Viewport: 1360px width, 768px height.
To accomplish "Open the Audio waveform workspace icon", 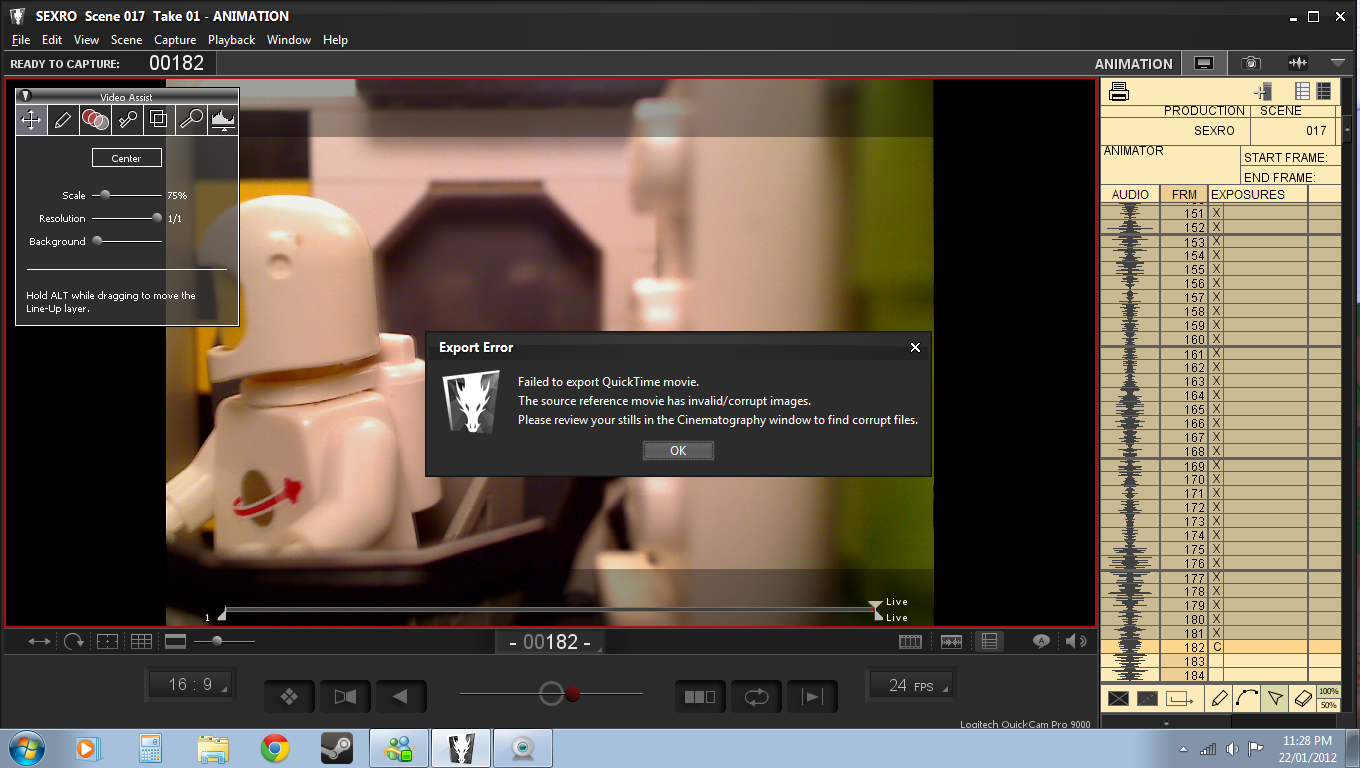I will [1298, 63].
